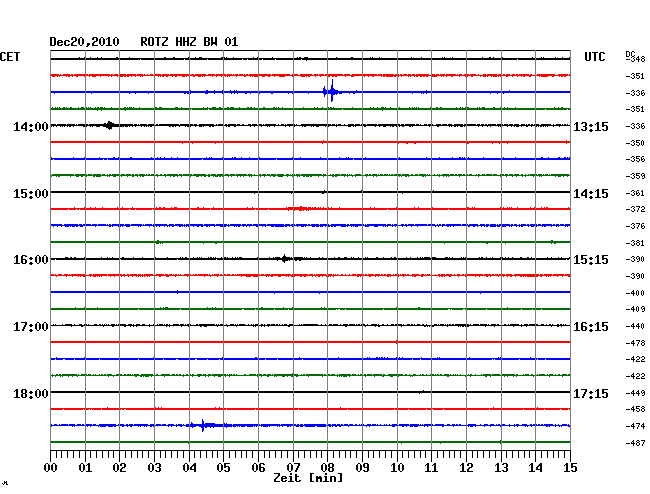The width and height of the screenshot is (650, 494).
Task: Click the 13:15 UTC time label
Action: (x=591, y=126)
